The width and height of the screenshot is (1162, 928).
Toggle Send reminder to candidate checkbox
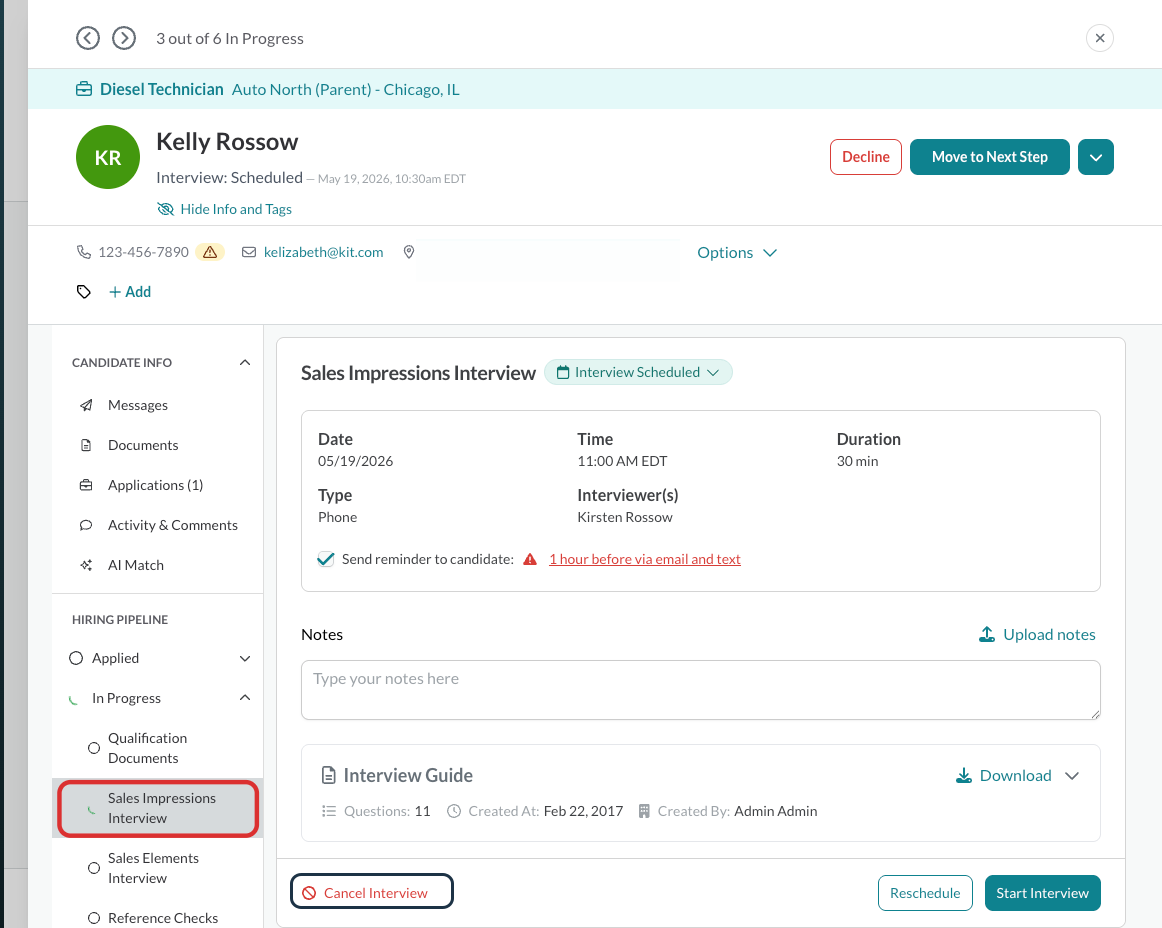point(325,559)
